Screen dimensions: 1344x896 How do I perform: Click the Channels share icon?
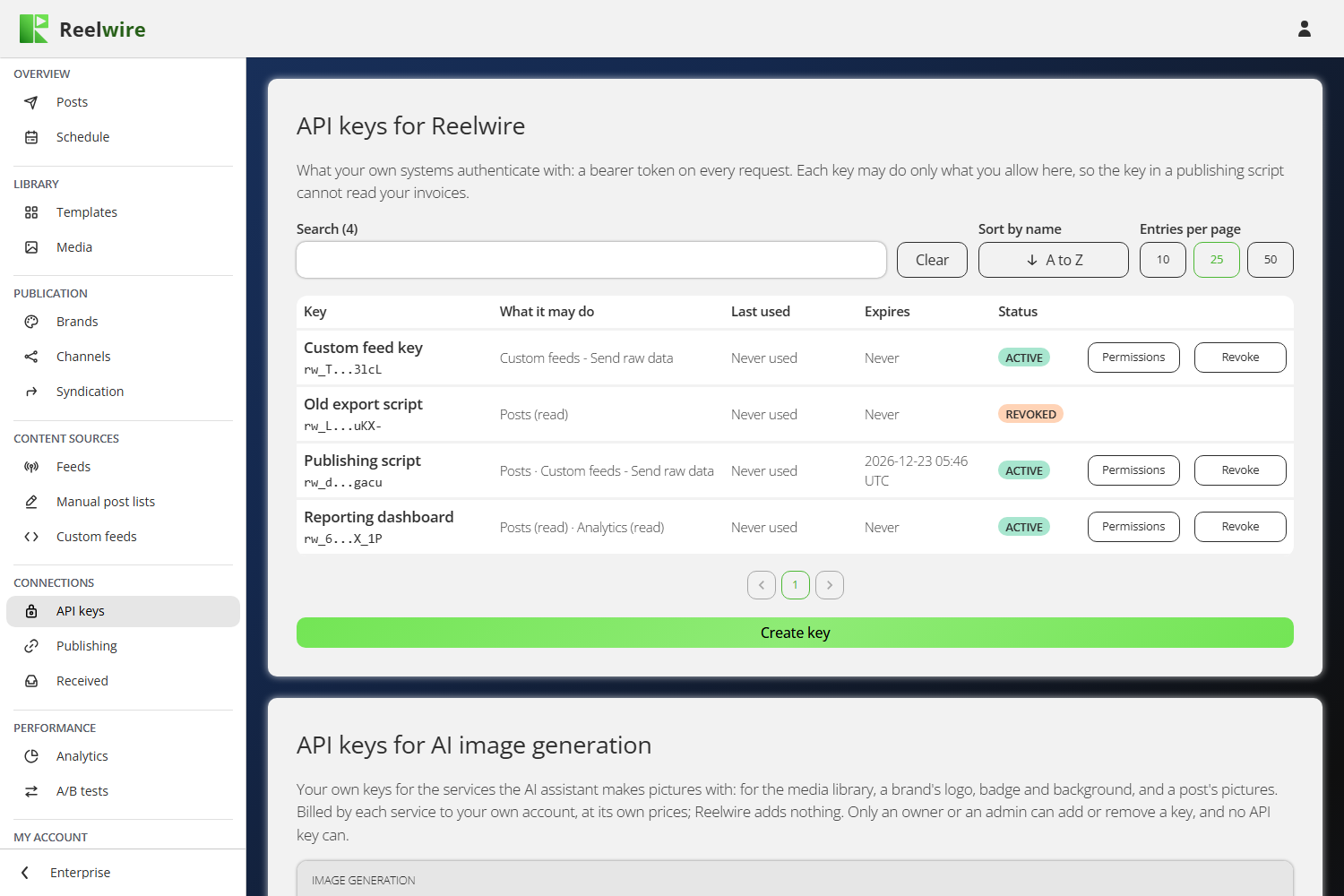(31, 357)
